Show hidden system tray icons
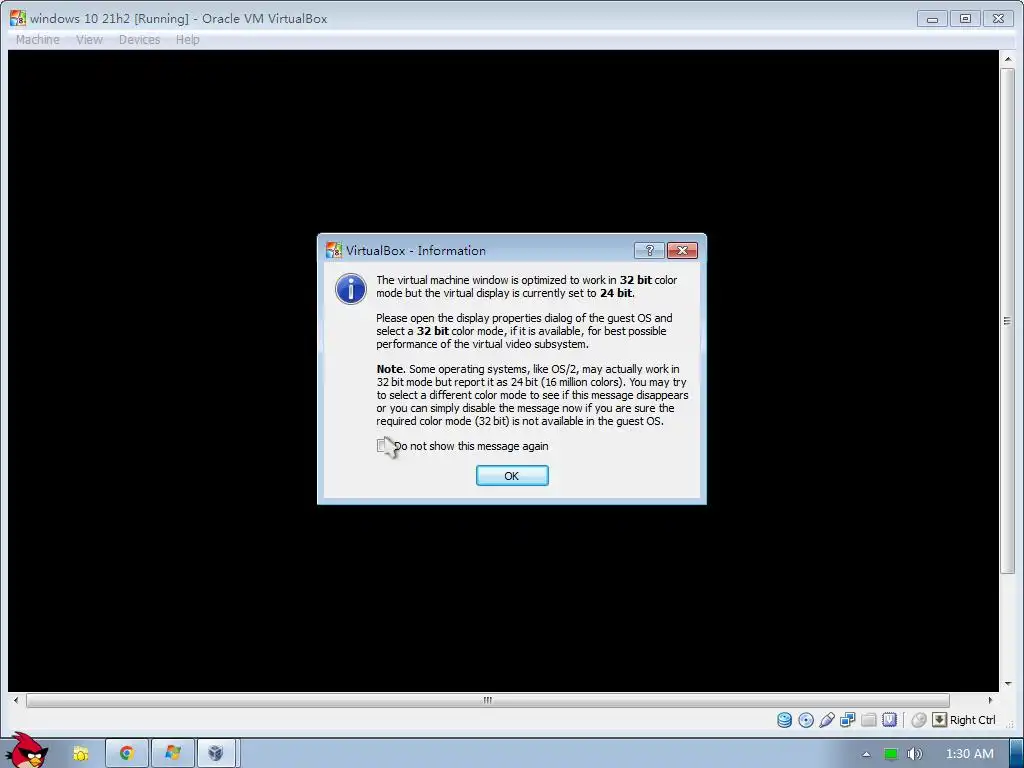This screenshot has width=1024, height=768. coord(866,754)
